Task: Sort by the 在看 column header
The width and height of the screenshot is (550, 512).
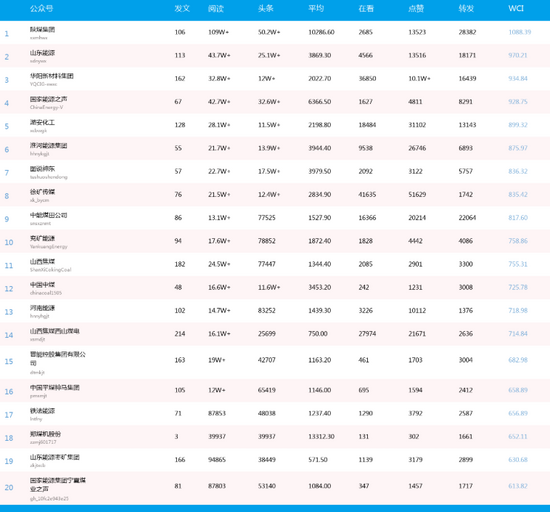Action: click(x=366, y=9)
